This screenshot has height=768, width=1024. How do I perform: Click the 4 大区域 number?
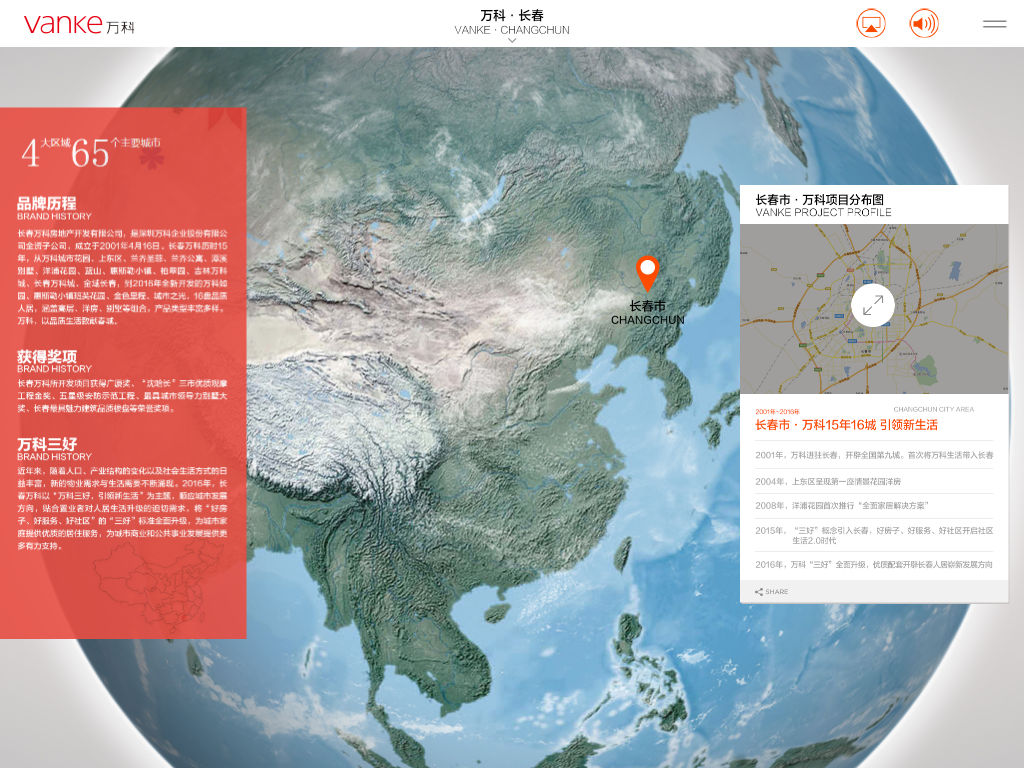30,153
